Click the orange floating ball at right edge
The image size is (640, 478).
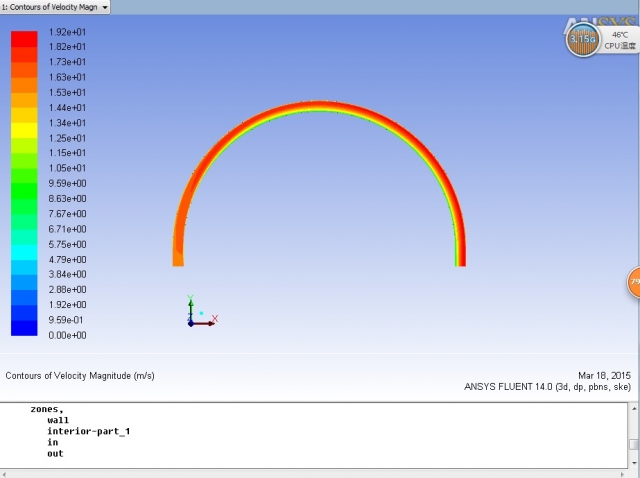pos(634,283)
